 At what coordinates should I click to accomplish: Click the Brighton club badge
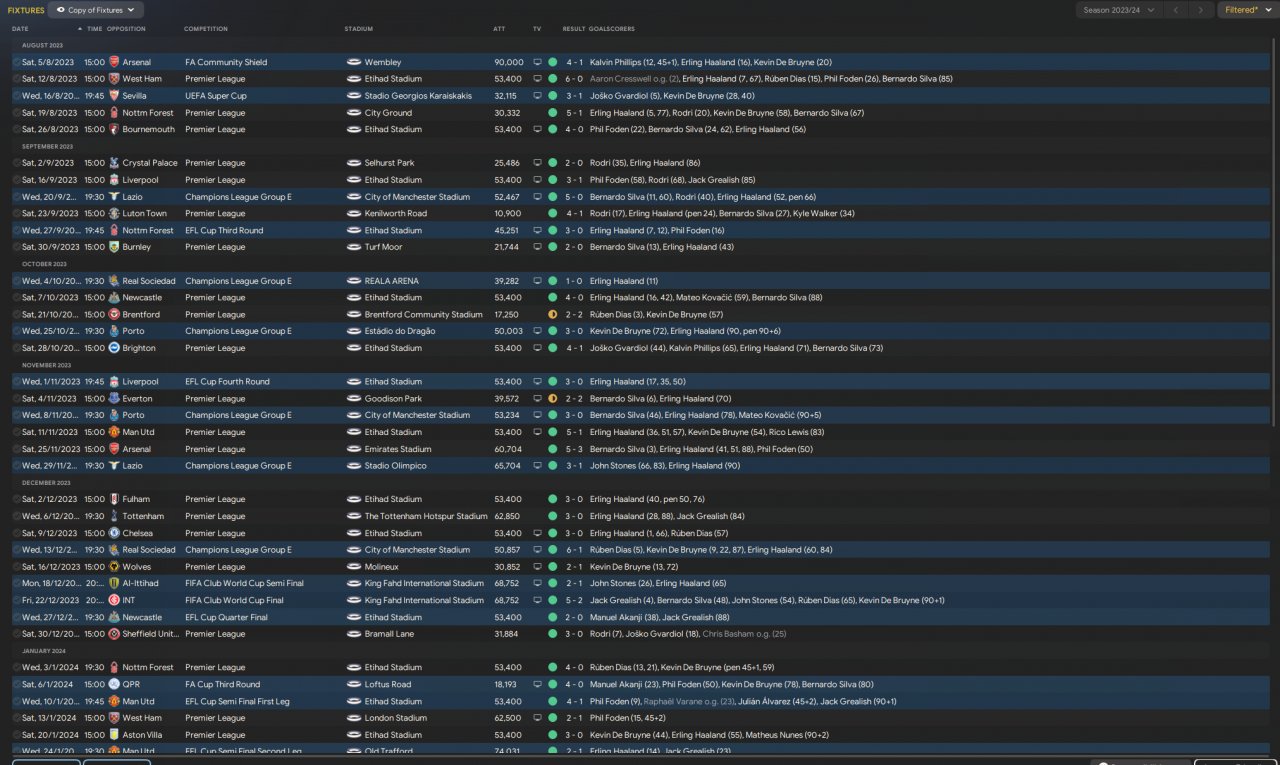(114, 348)
